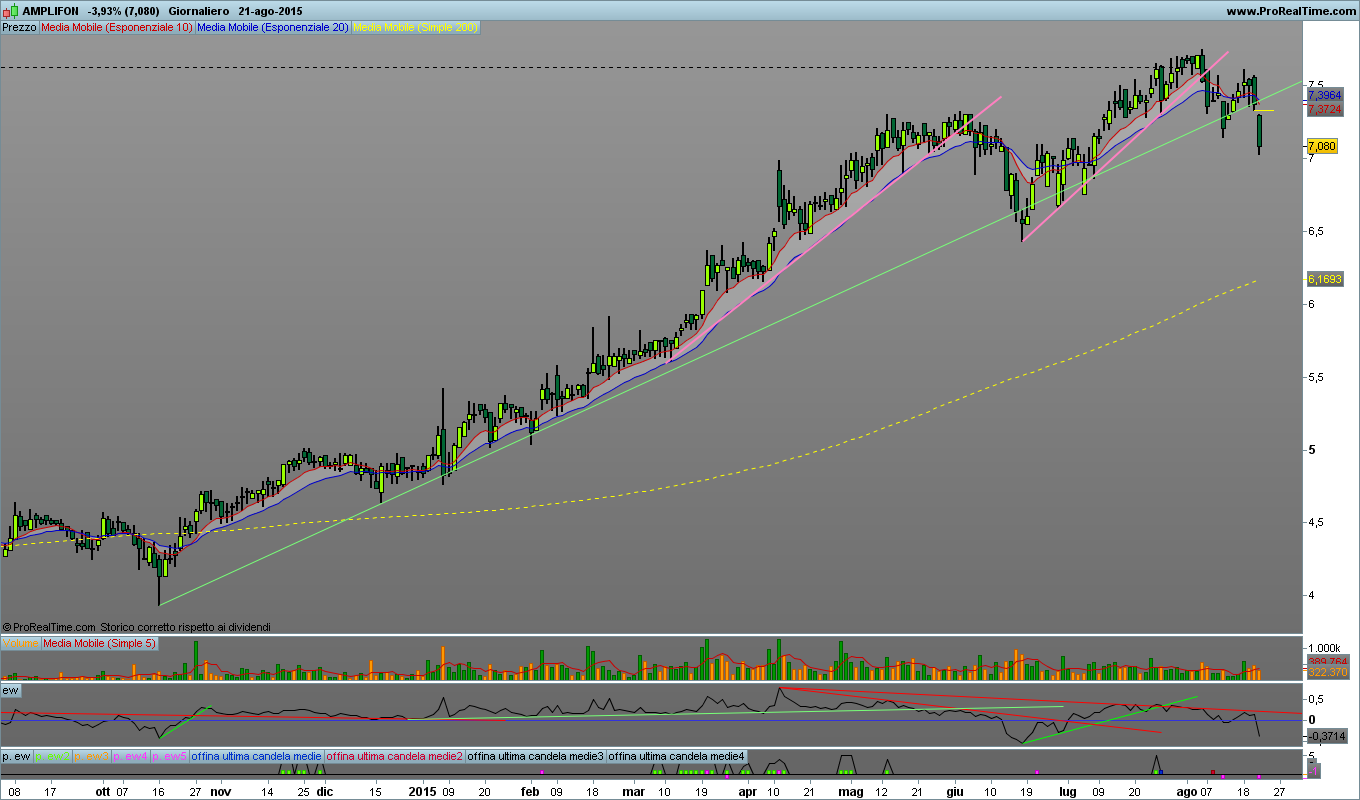
Task: Click the 5,5 price axis level
Action: (1317, 377)
